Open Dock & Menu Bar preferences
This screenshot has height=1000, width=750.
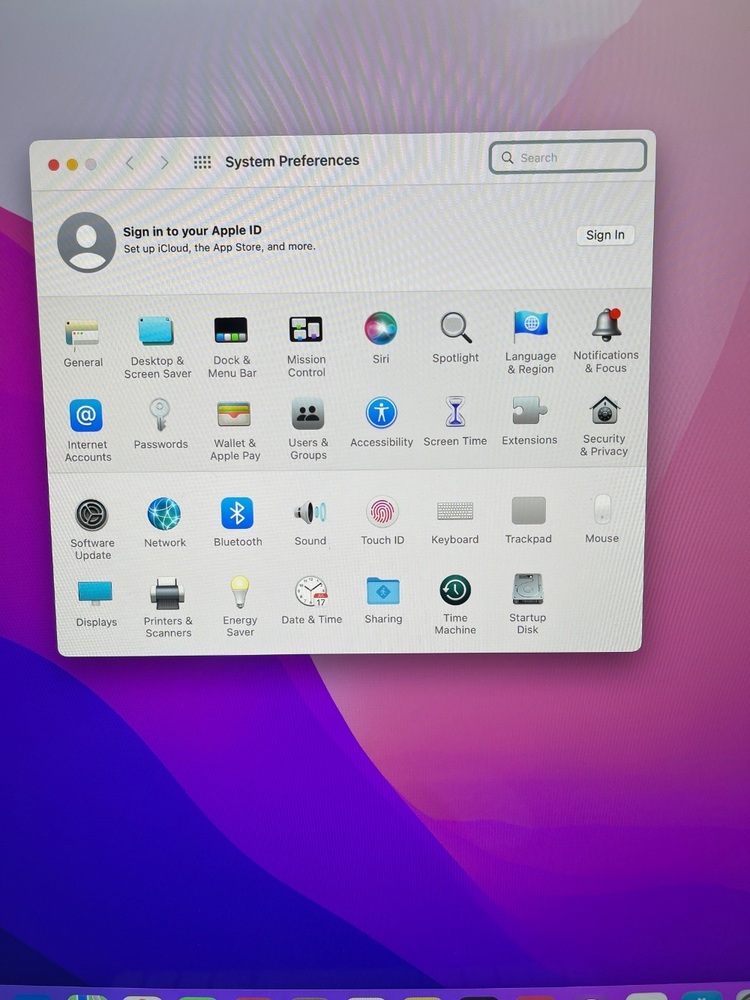tap(231, 331)
